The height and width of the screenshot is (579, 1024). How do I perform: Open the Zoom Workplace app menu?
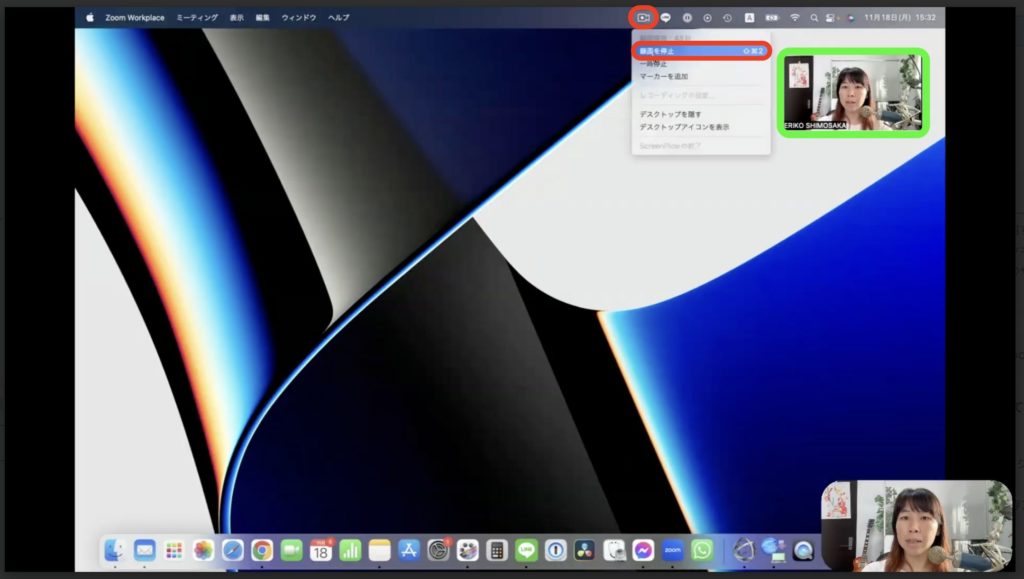[135, 17]
